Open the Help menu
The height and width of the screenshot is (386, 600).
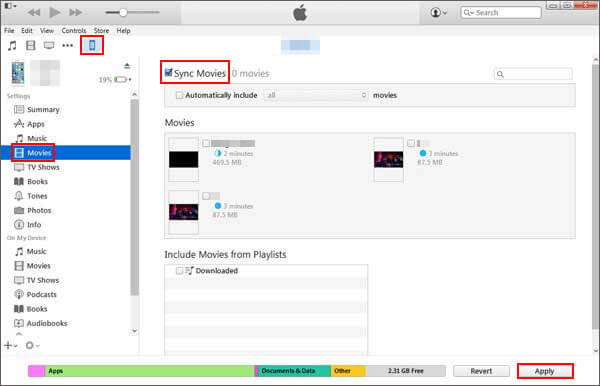click(124, 31)
